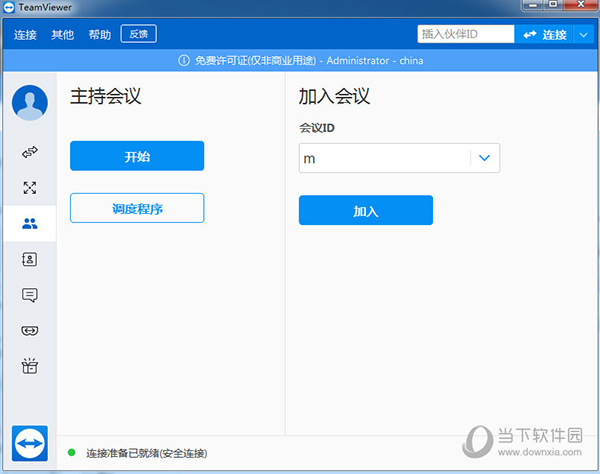600x474 pixels.
Task: Click the 连接准备已就绪(安全连接) status text
Action: pyautogui.click(x=147, y=453)
